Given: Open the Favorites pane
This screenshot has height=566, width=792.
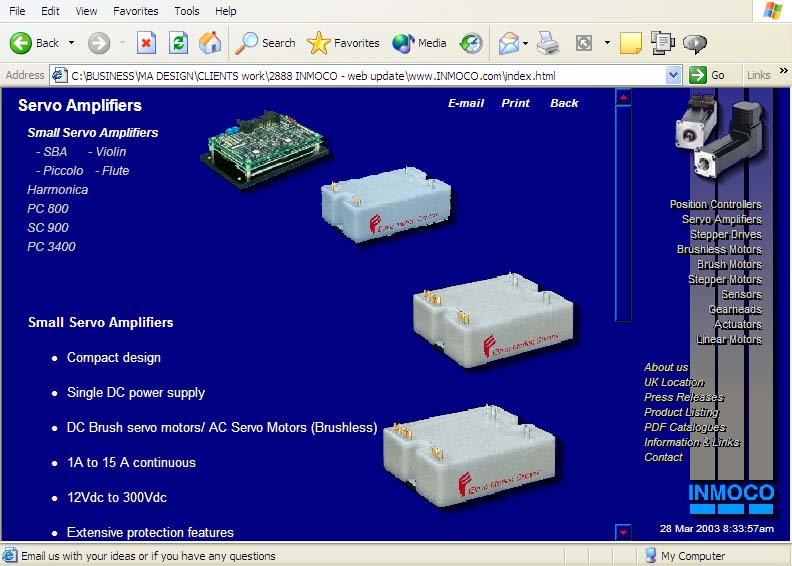Looking at the screenshot, I should tap(343, 43).
